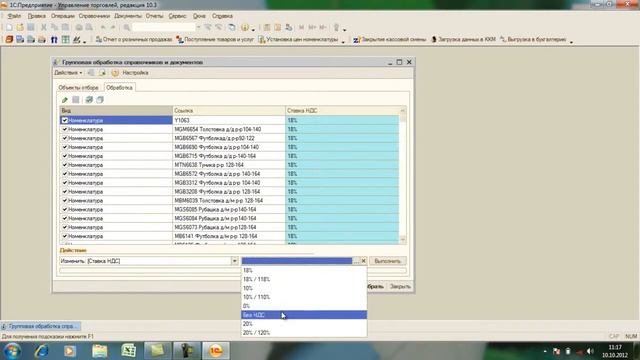Click the Print icon in main toolbar

click(78, 27)
